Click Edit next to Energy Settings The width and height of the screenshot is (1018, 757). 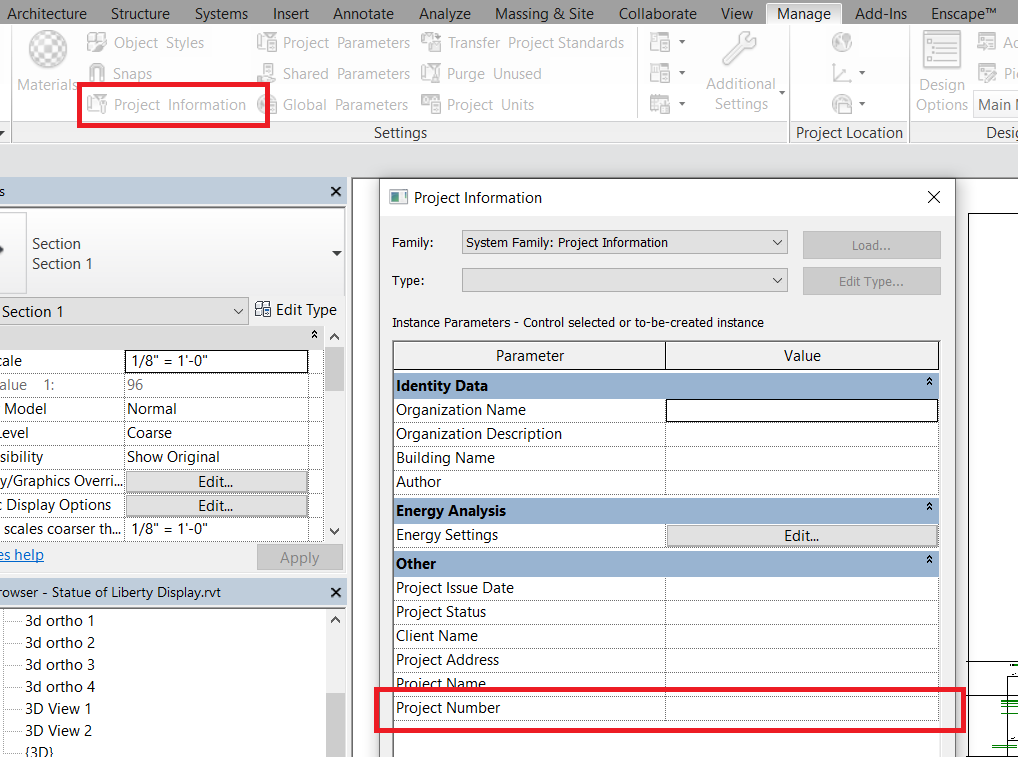click(x=801, y=535)
